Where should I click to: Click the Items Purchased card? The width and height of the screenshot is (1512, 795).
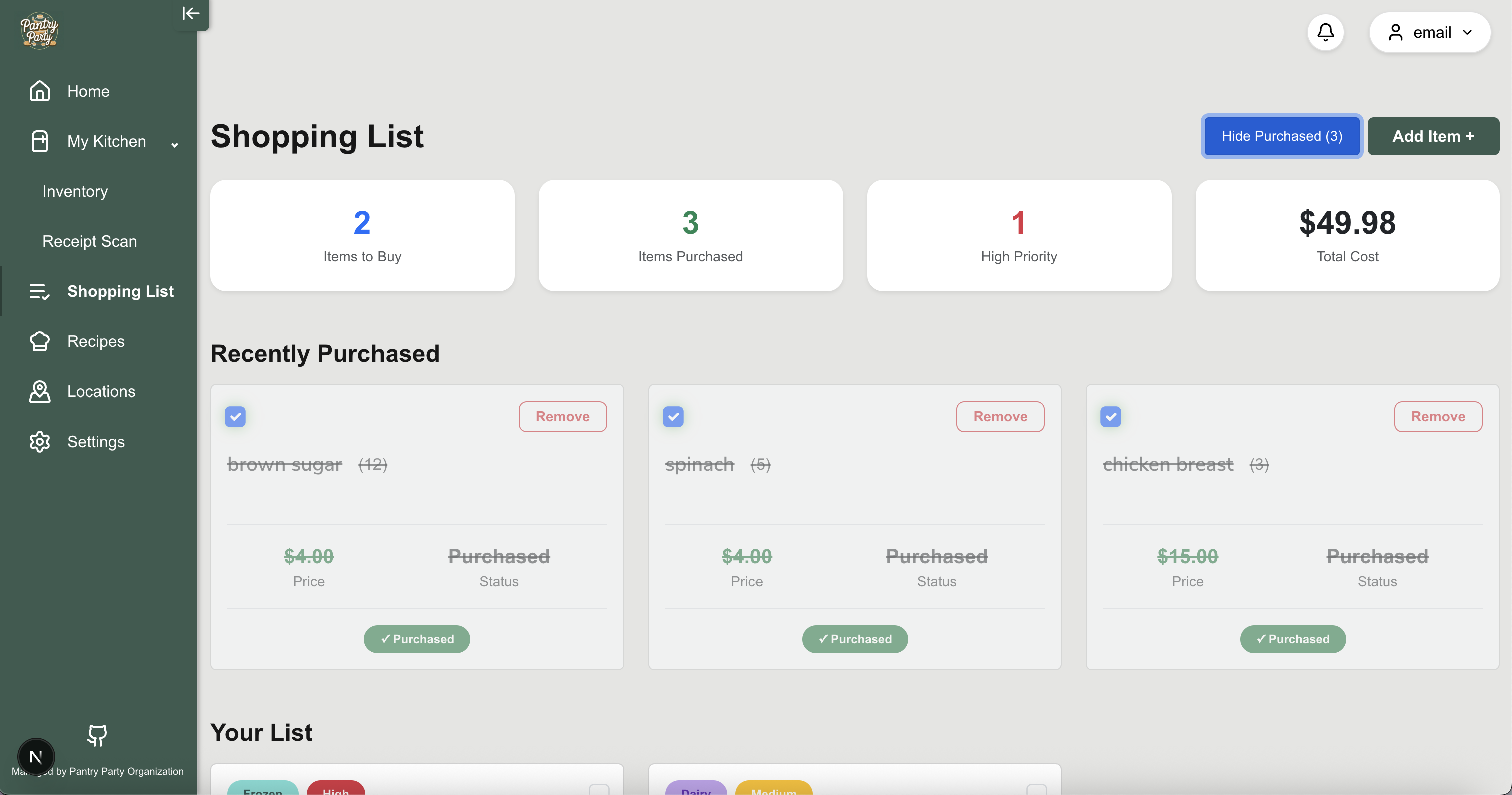(690, 235)
